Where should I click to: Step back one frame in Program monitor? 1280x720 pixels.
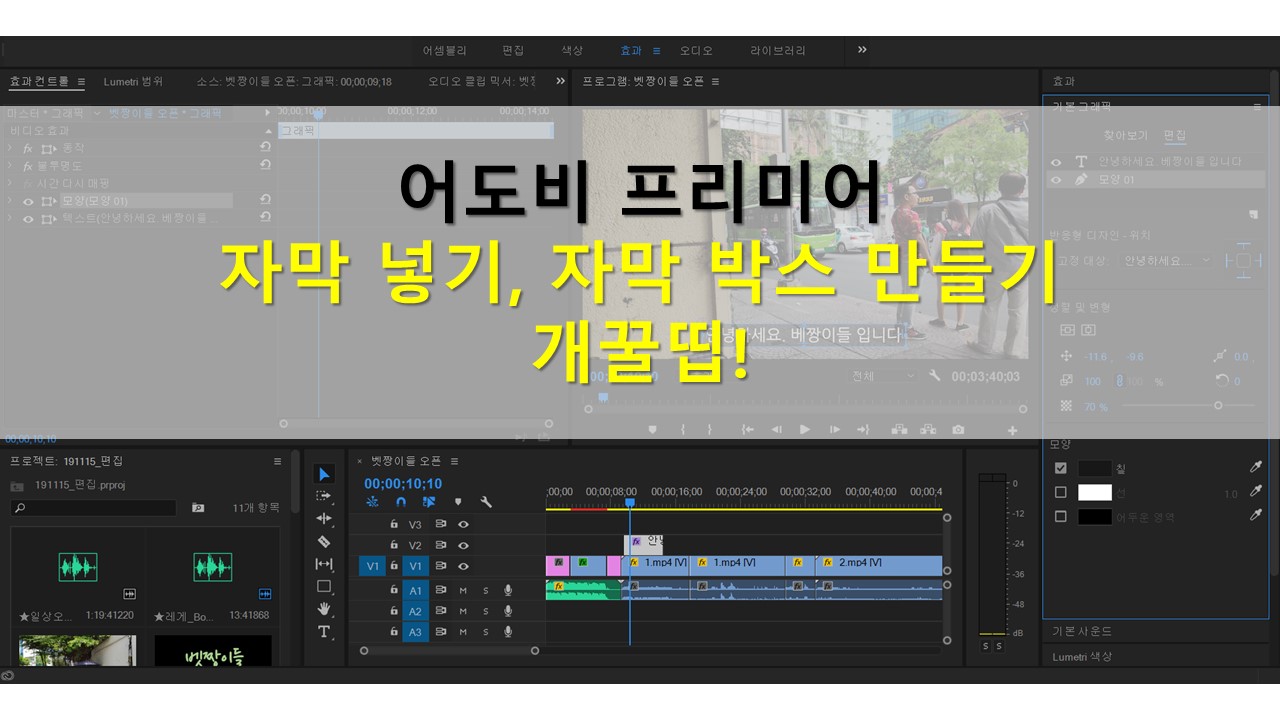(776, 430)
